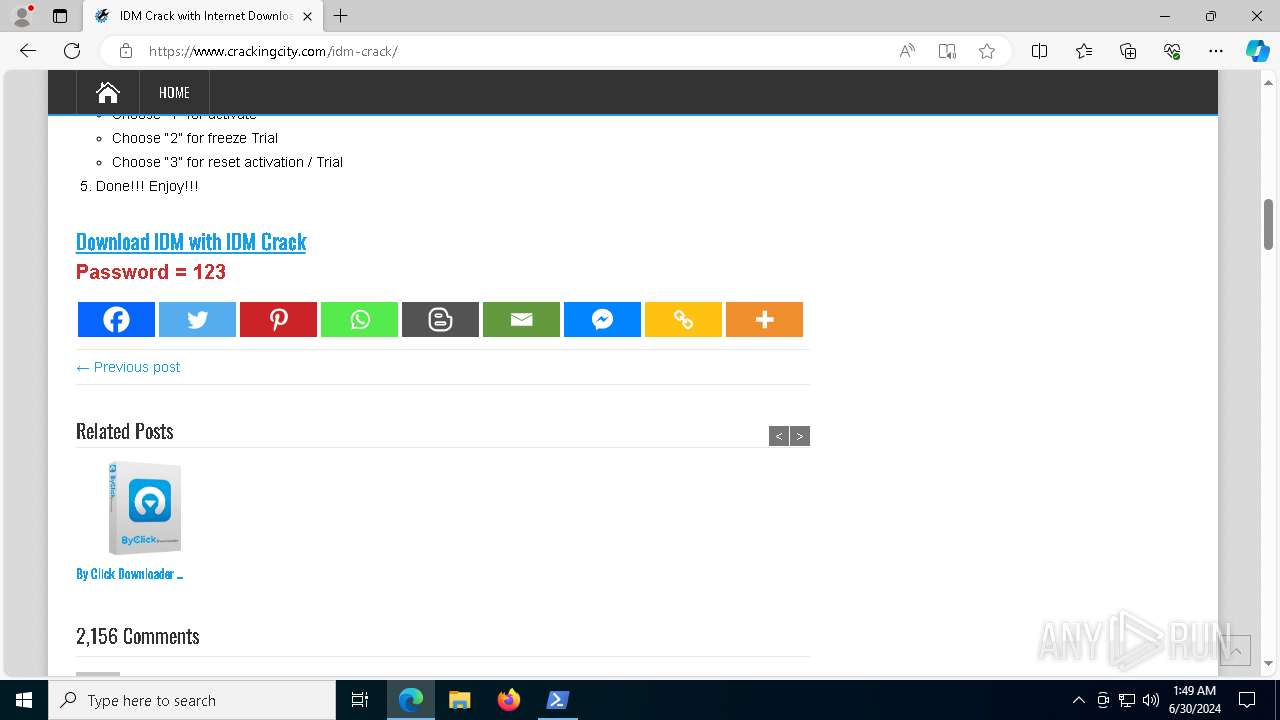Open Immersive Reader icon

[x=947, y=51]
